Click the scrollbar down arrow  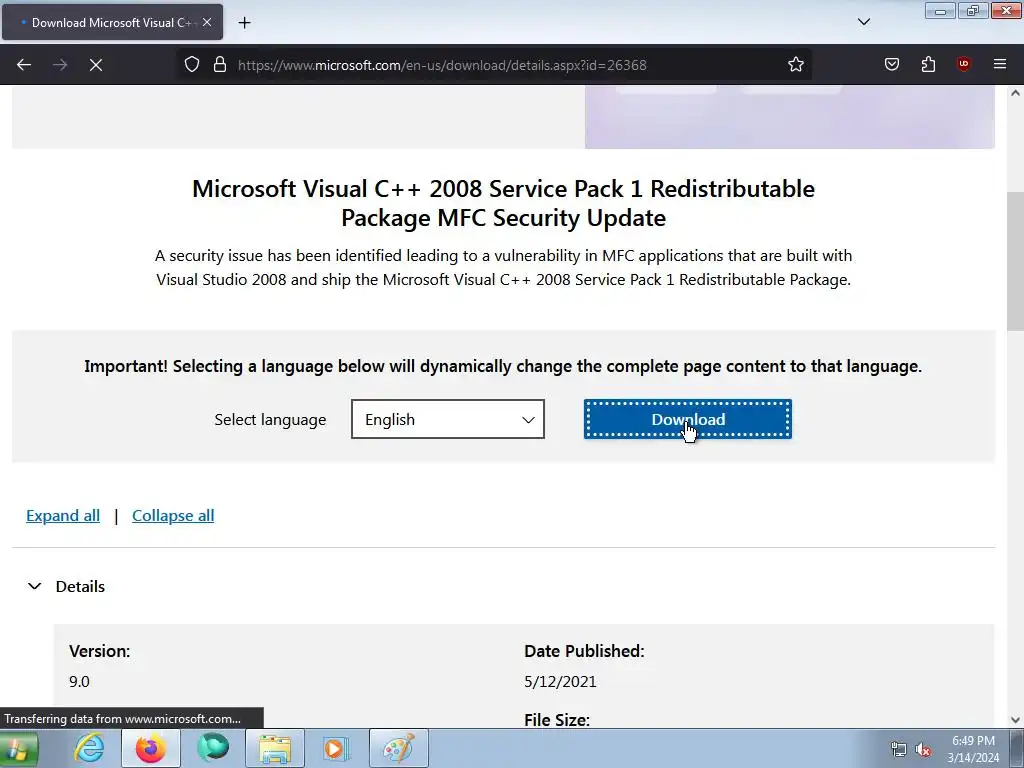(x=1015, y=720)
